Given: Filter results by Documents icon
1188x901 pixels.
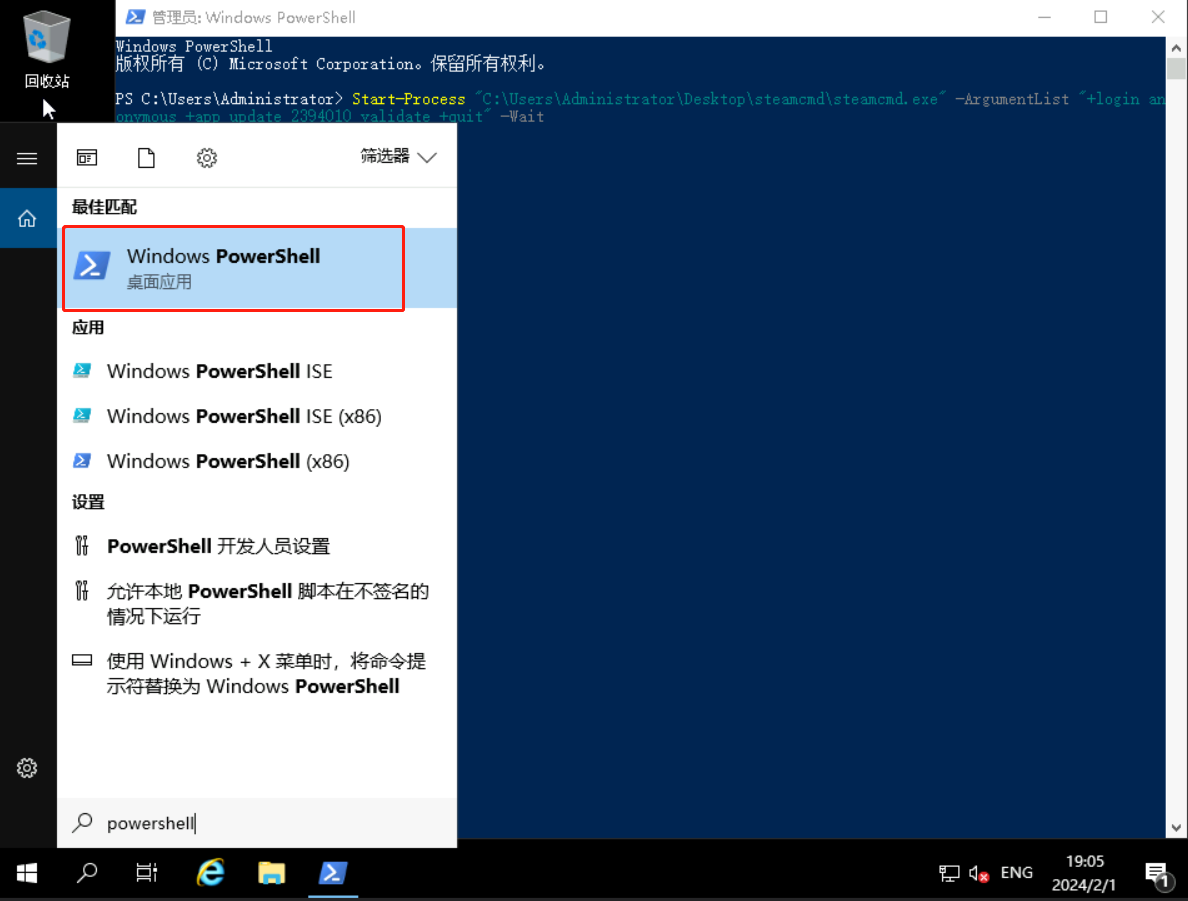Looking at the screenshot, I should tap(146, 158).
